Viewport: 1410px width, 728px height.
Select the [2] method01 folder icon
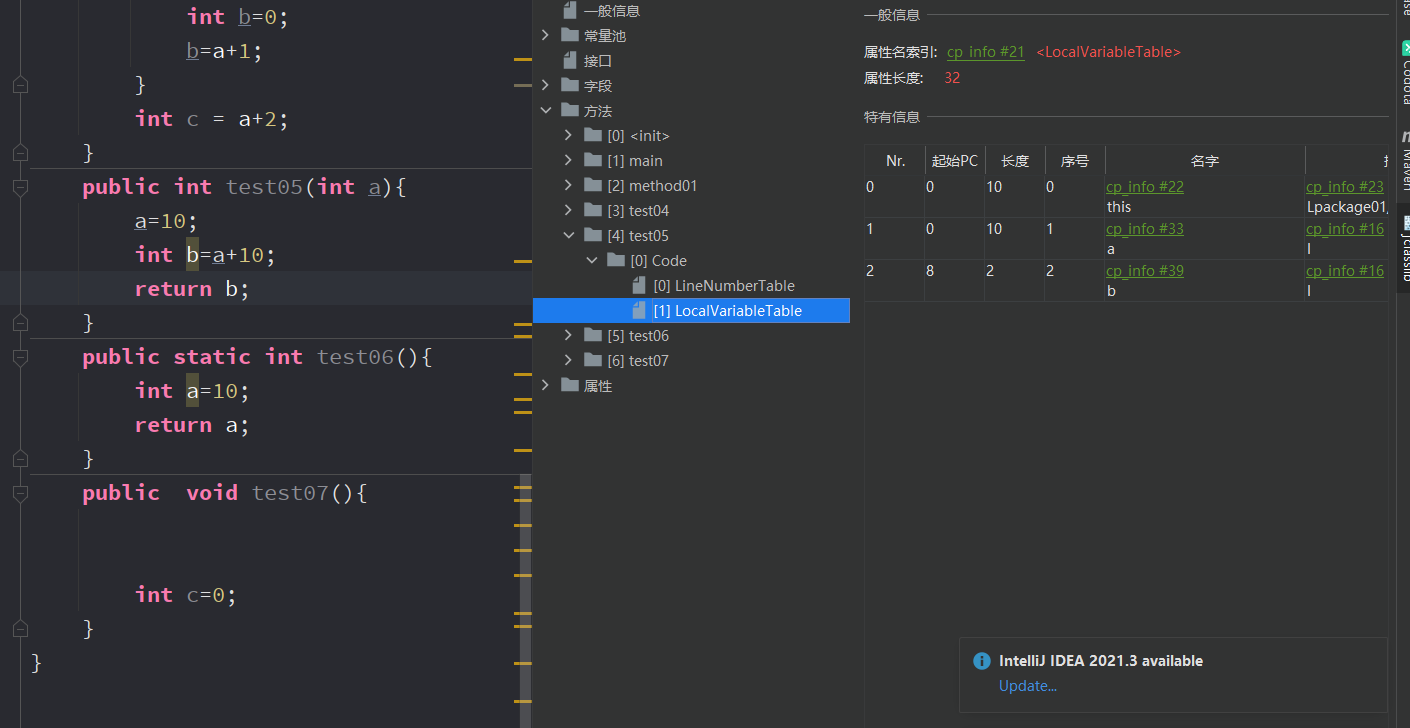(593, 185)
